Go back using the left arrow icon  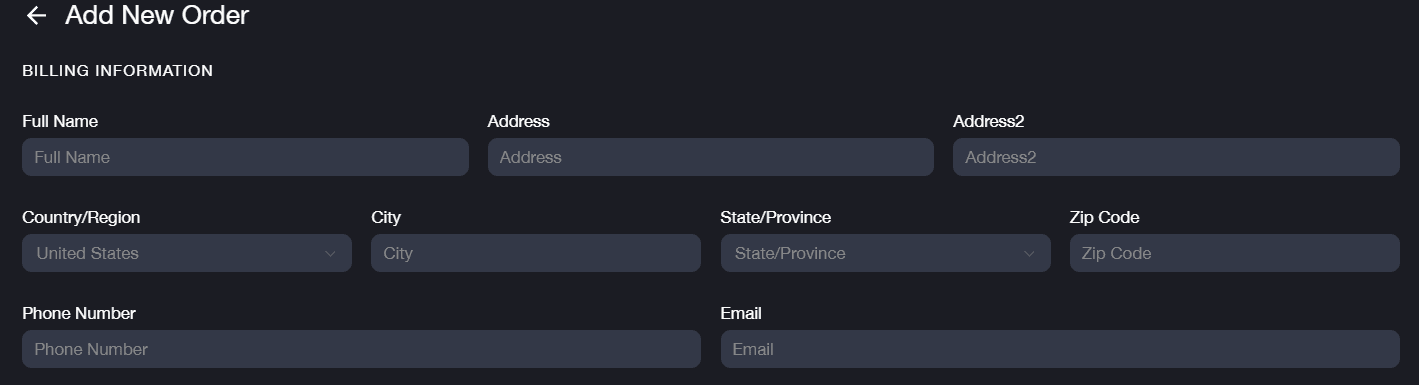coord(36,15)
